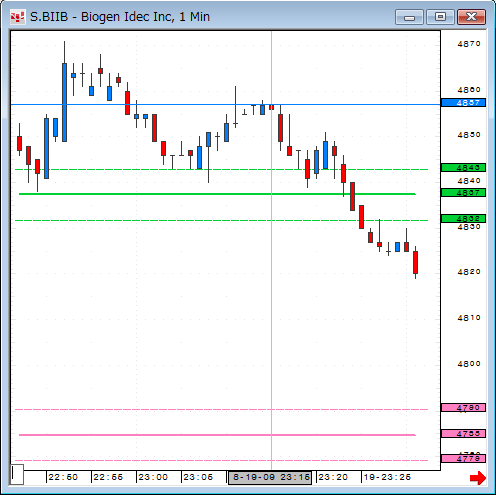The height and width of the screenshot is (495, 496).
Task: Click the 4850 price axis label
Action: pos(469,135)
